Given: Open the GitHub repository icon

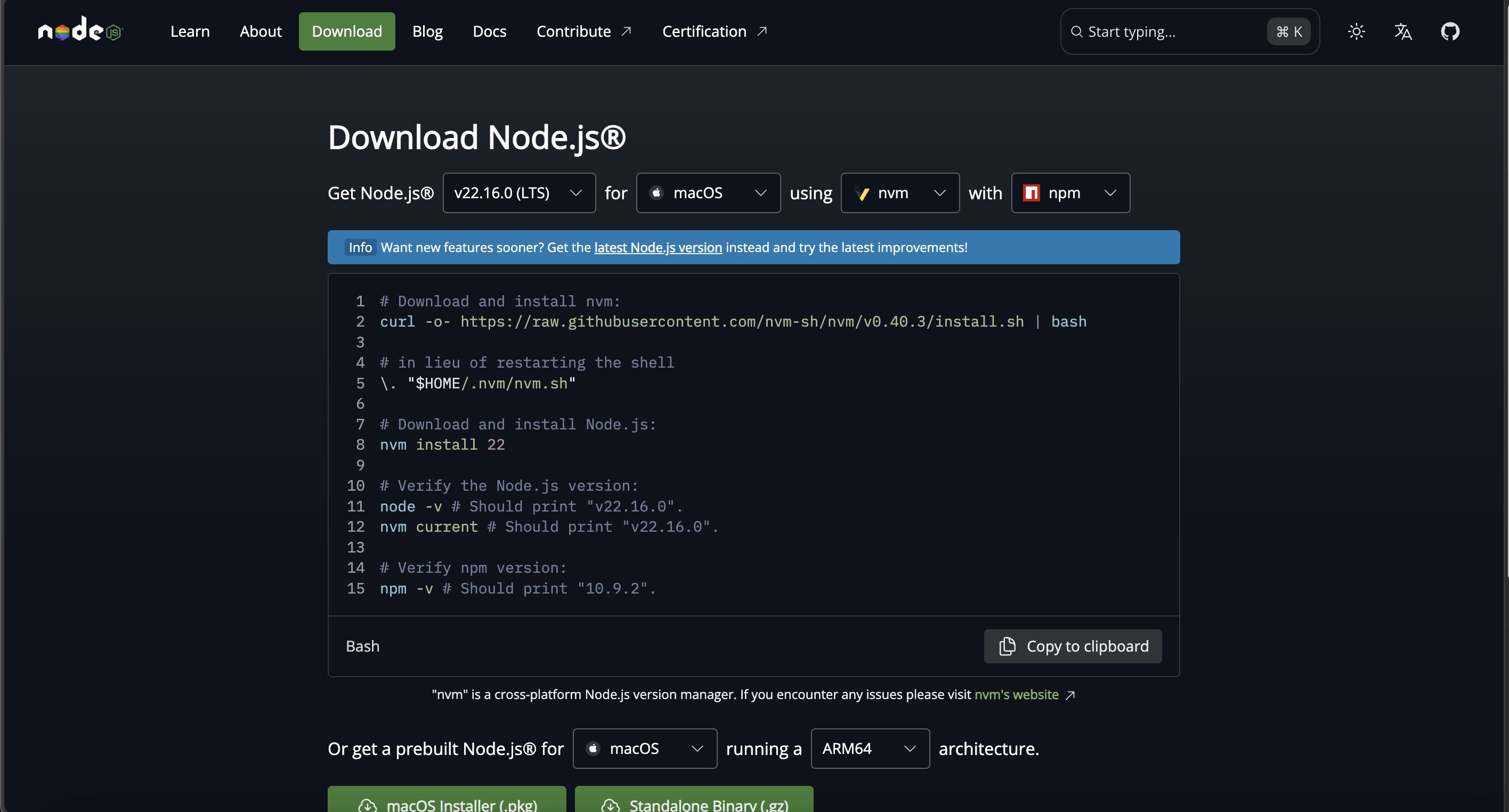Looking at the screenshot, I should tap(1450, 31).
